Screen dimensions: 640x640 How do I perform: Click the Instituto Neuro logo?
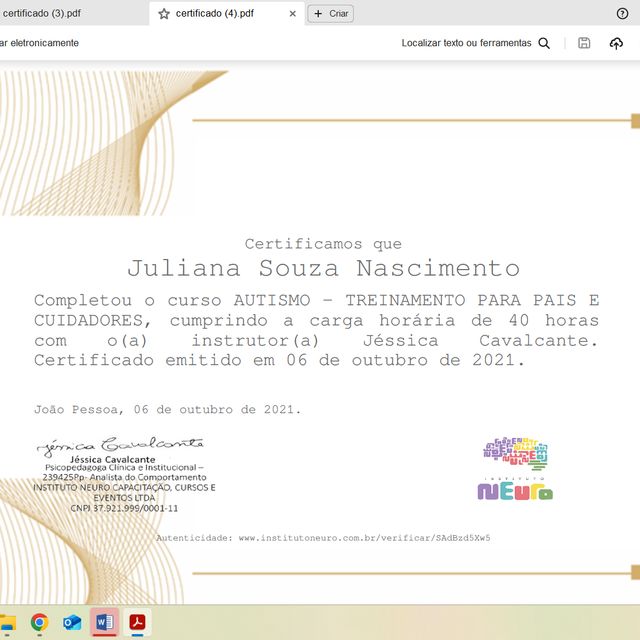515,469
